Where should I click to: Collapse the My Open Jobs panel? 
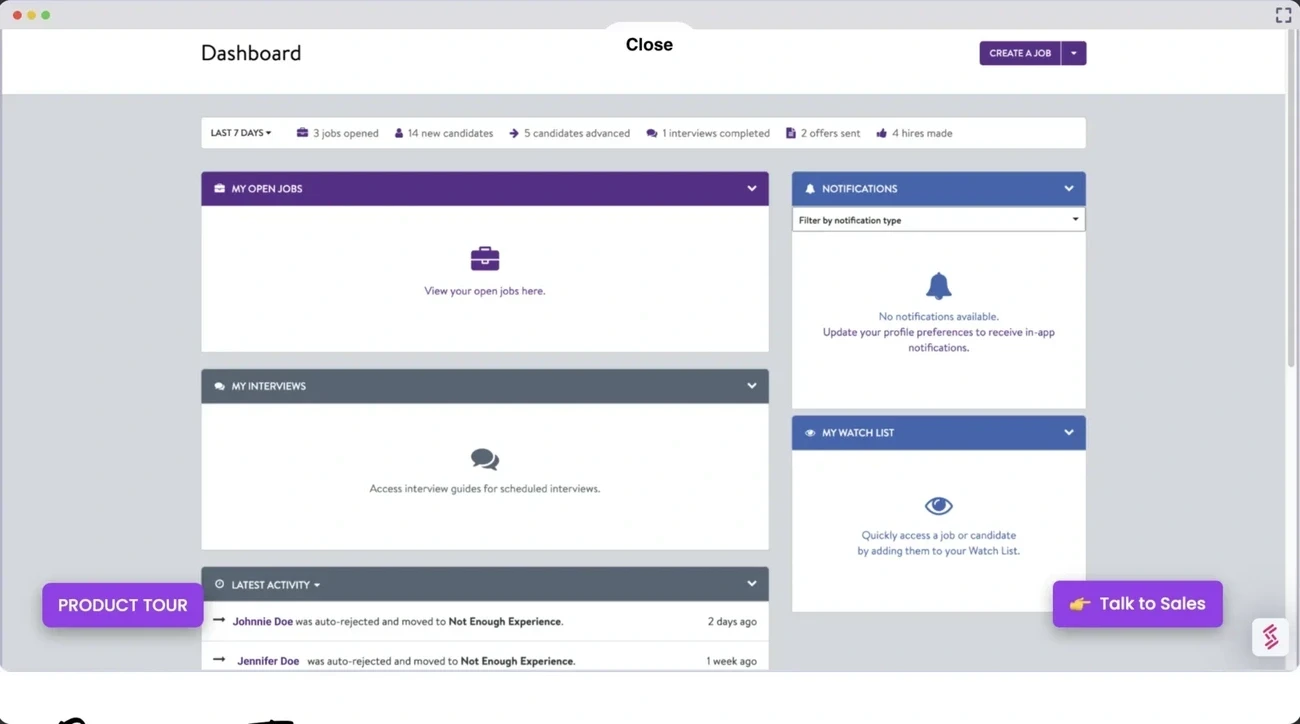point(752,188)
